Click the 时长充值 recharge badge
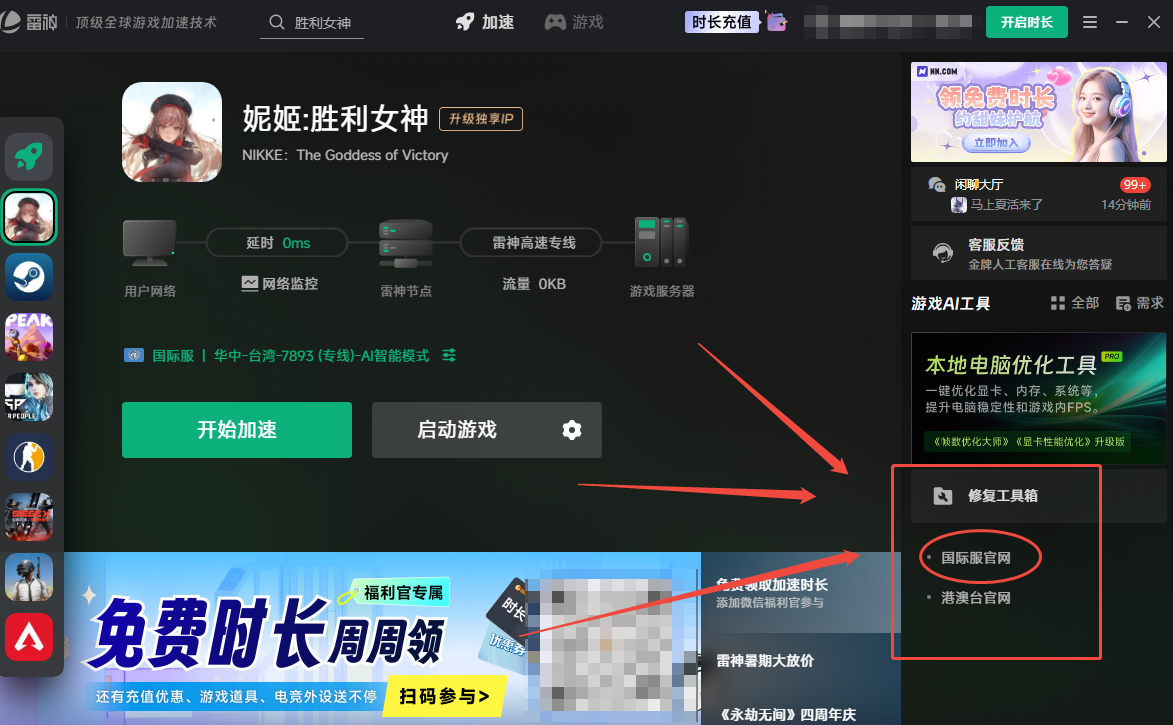 pos(722,21)
